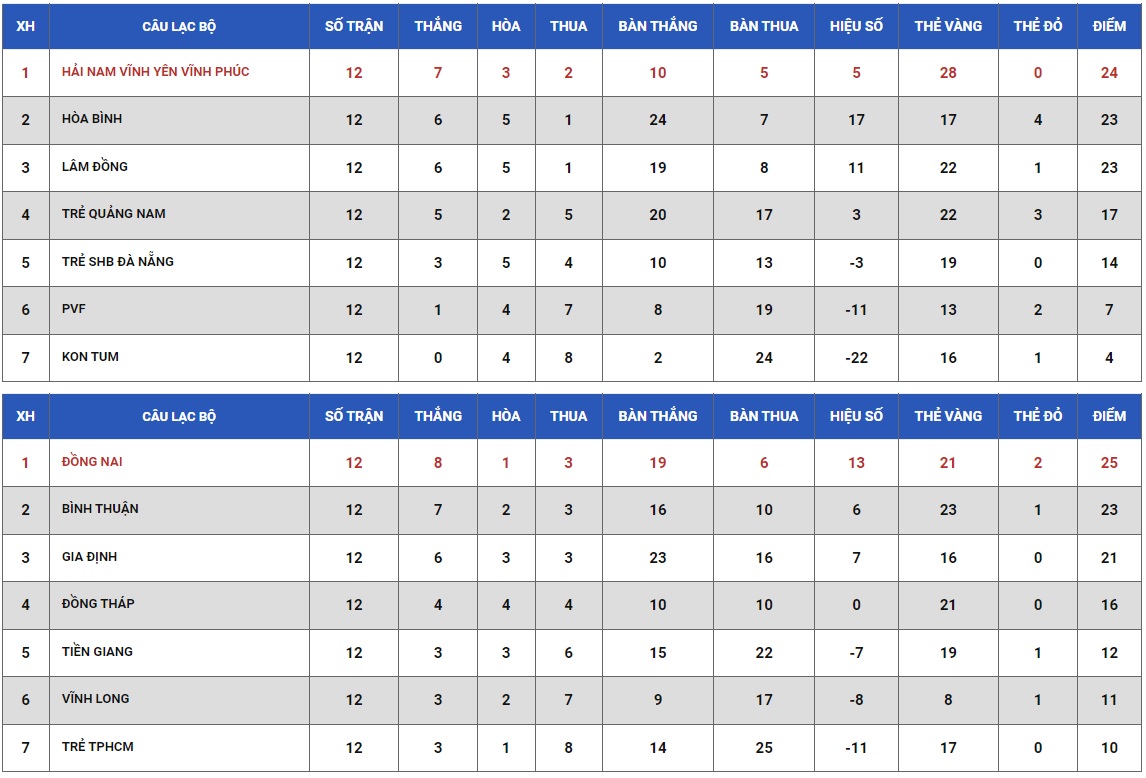
Task: Click the ĐIỂM header in the upper table
Action: point(1109,26)
